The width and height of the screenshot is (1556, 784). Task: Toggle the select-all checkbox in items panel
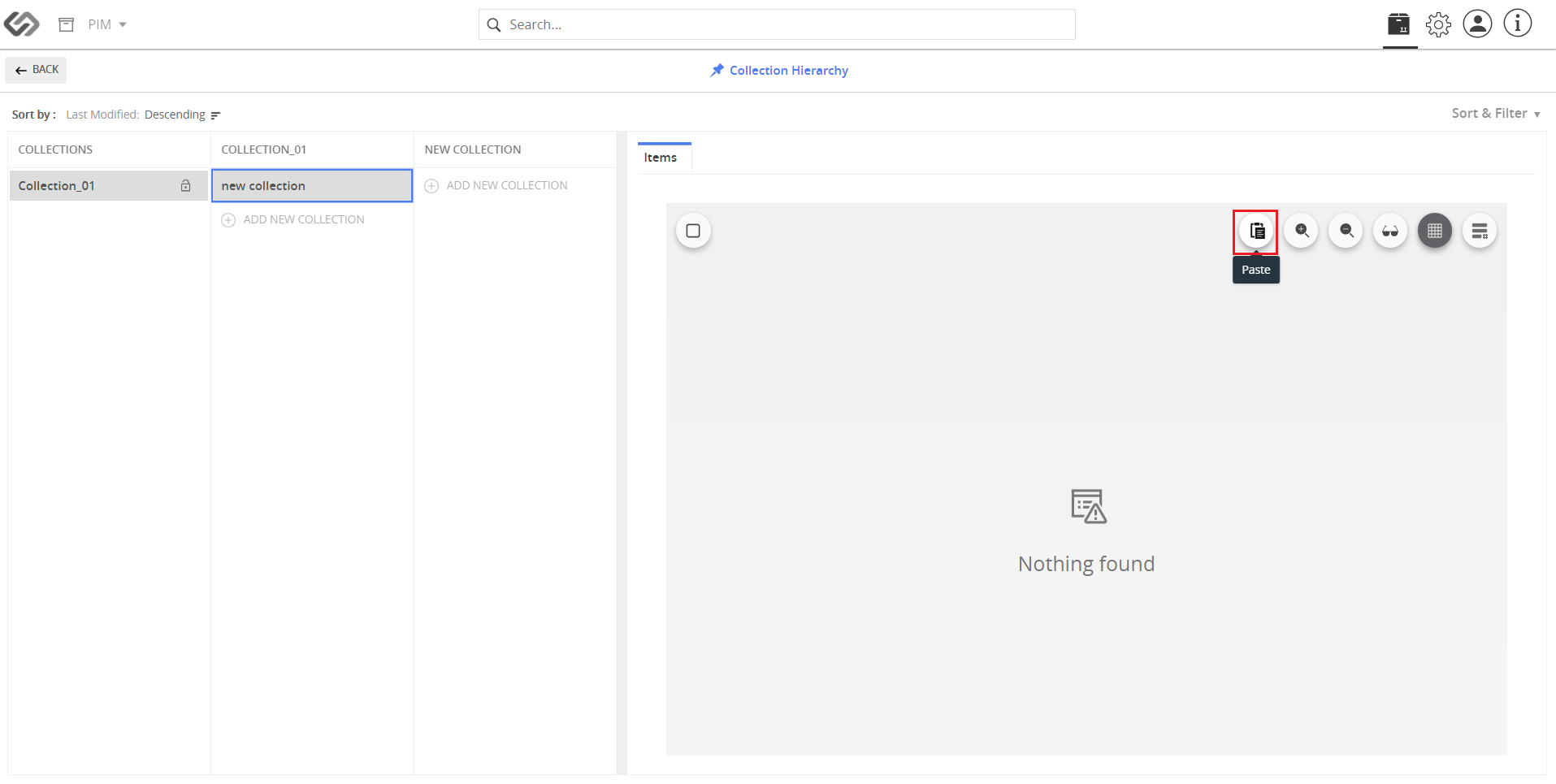click(x=693, y=231)
